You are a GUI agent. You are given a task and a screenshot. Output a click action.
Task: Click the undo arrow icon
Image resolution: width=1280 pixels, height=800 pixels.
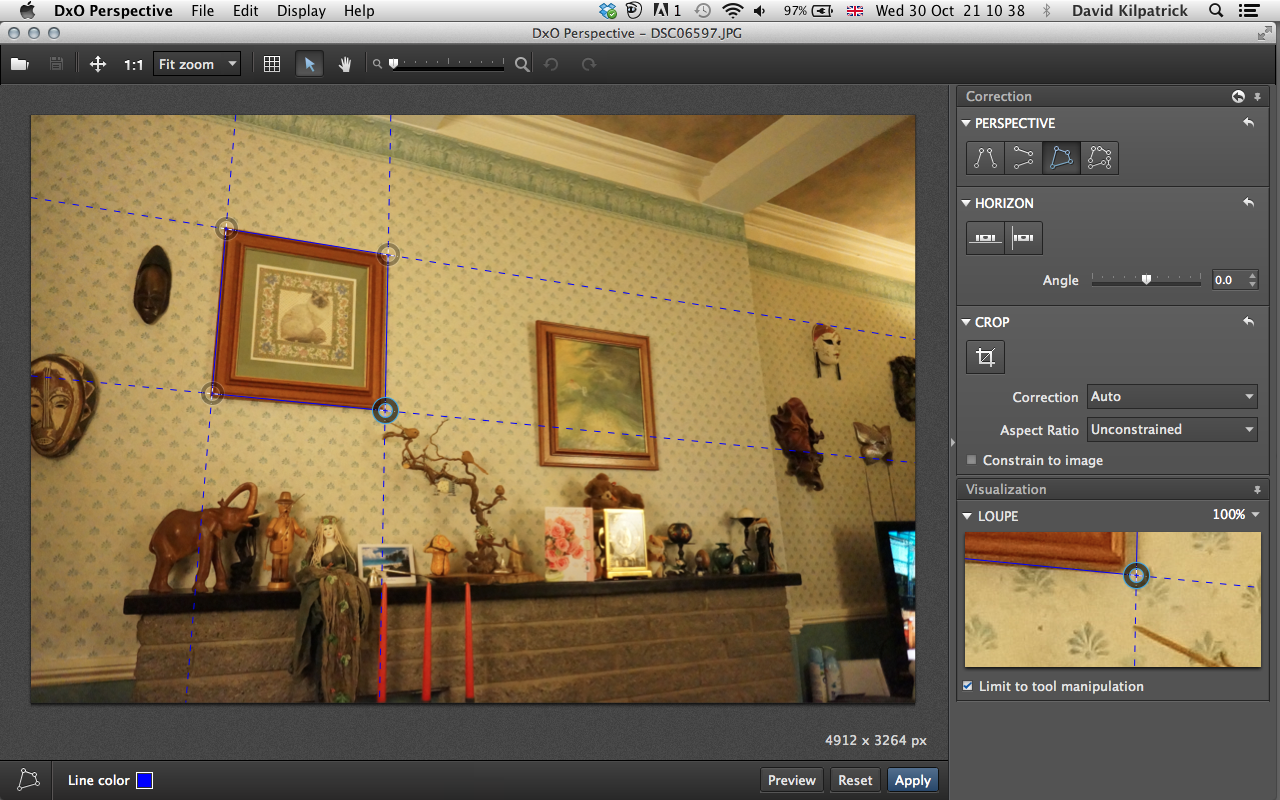pyautogui.click(x=551, y=64)
